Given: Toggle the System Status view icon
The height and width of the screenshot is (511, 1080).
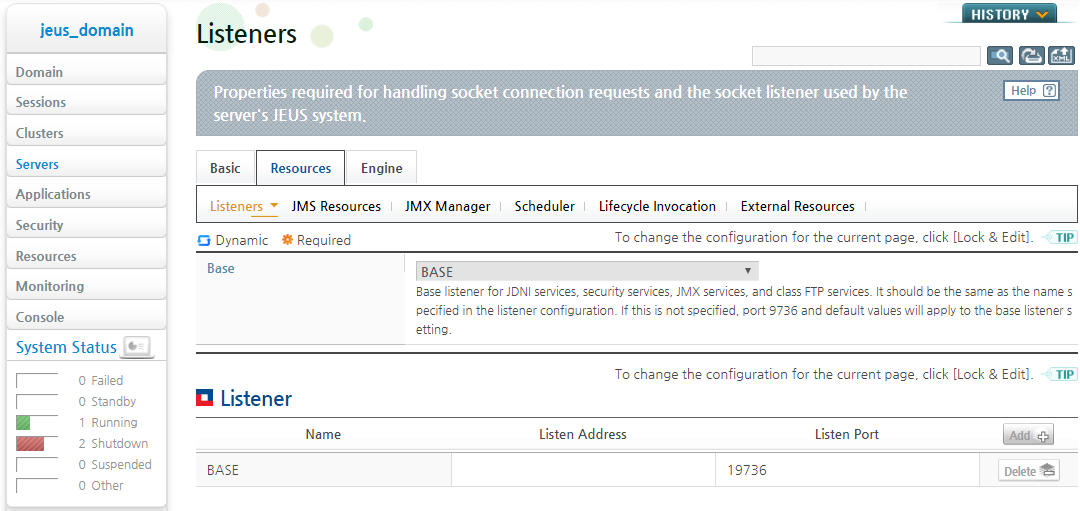Looking at the screenshot, I should [138, 346].
